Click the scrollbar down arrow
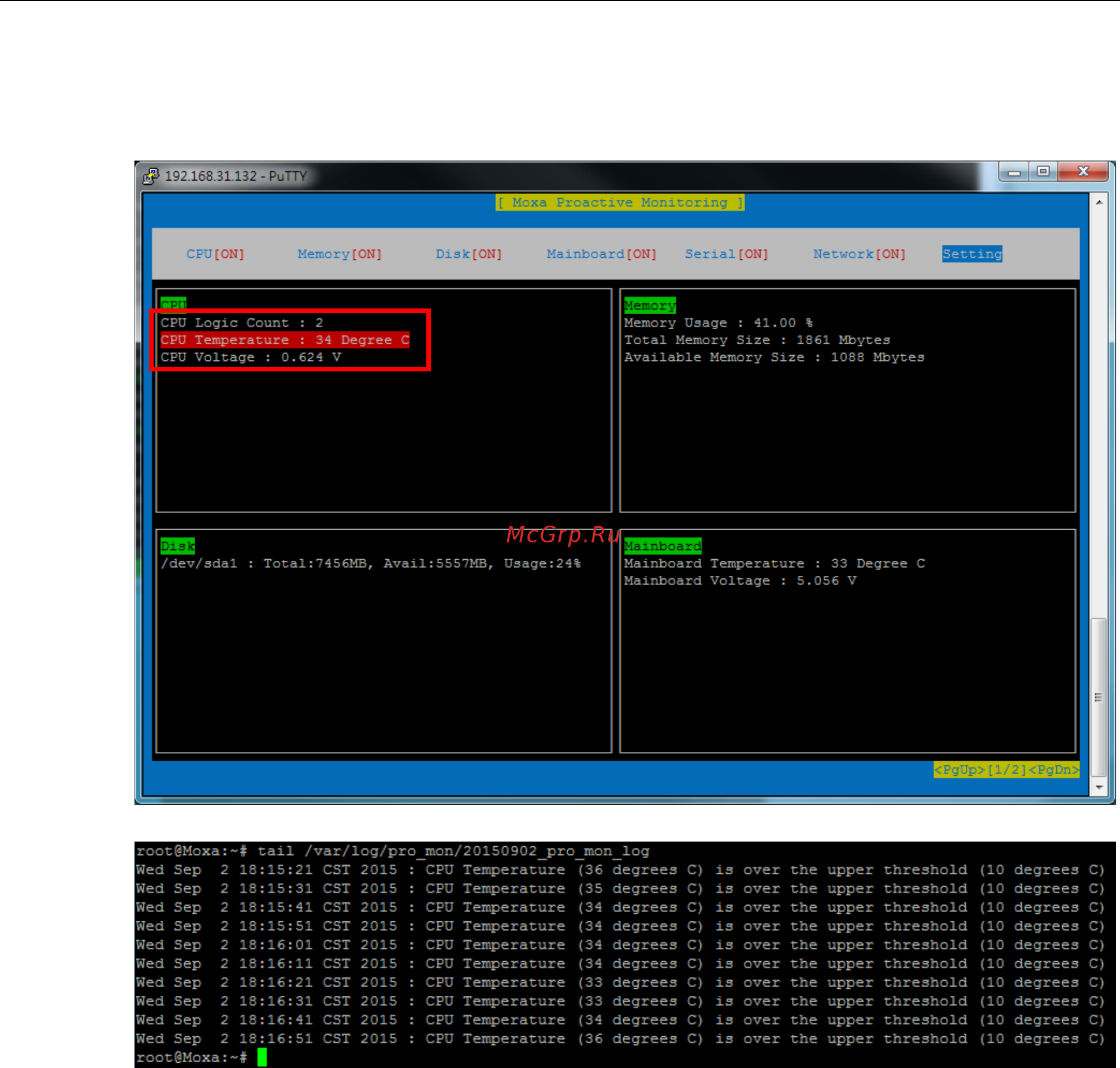 click(1099, 787)
